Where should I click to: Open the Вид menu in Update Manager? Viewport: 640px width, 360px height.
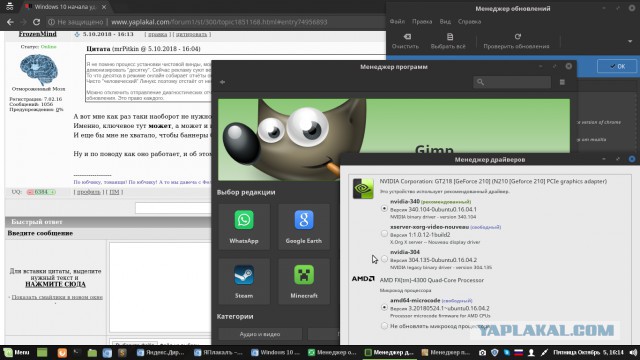coord(445,22)
